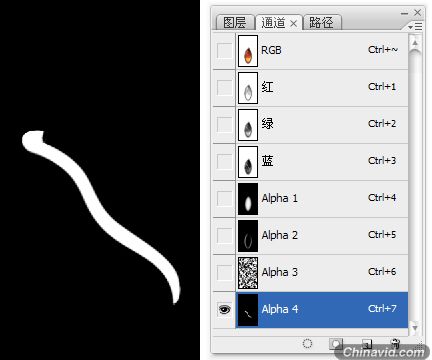Click scrollbar down arrow in panel
This screenshot has height=360, width=432.
tap(415, 328)
